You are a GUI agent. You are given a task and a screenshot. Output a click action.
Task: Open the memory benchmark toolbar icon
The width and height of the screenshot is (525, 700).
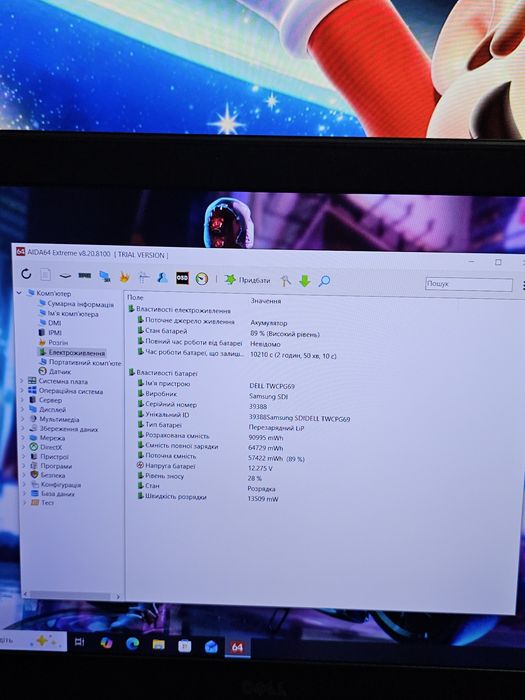84,275
